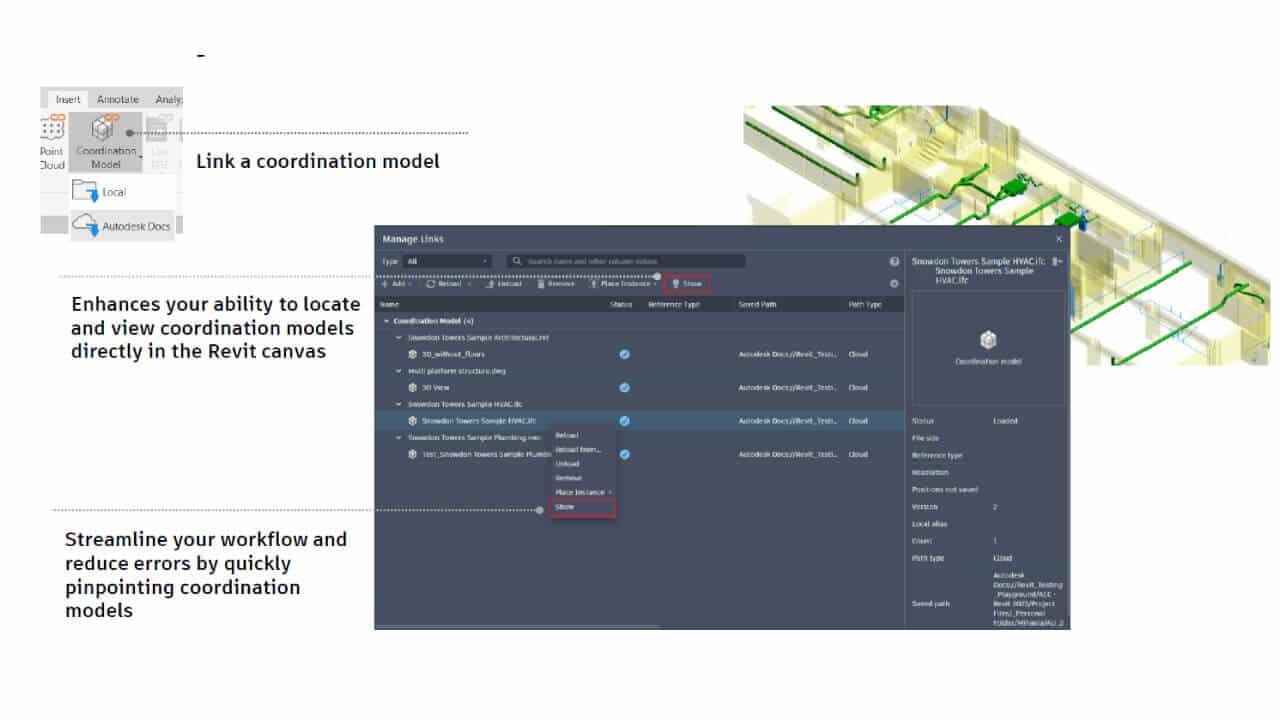Select the 3D View link row
The image size is (1280, 720).
[640, 387]
